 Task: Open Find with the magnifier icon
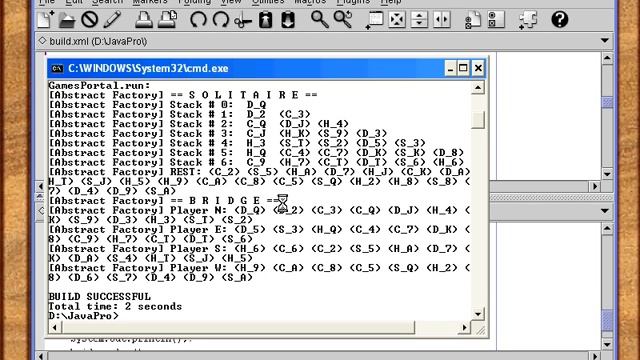pyautogui.click(x=320, y=20)
